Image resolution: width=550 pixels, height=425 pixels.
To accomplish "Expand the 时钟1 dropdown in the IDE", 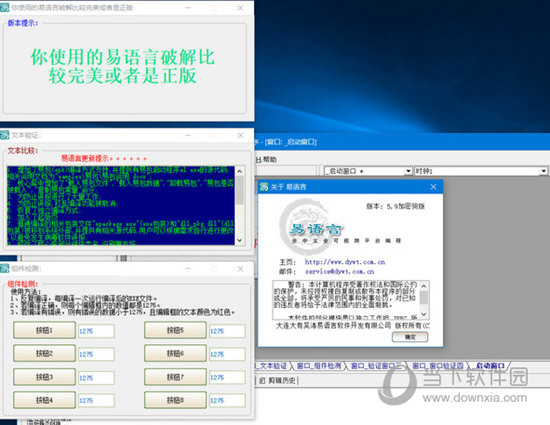I will (543, 171).
